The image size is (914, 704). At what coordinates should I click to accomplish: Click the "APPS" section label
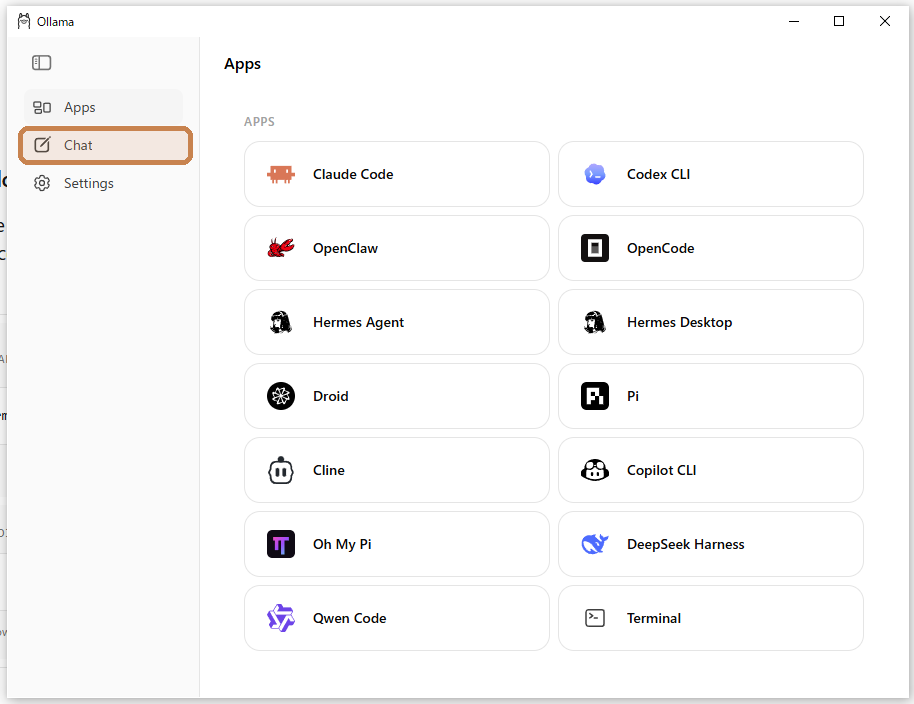pyautogui.click(x=259, y=122)
